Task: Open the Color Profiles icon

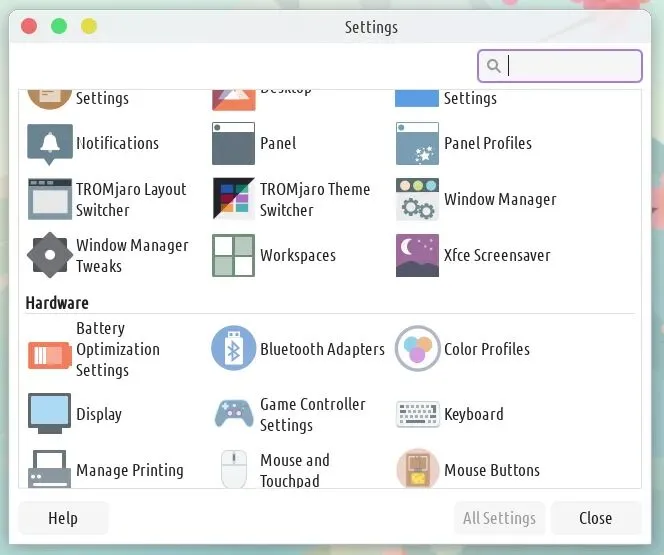Action: [417, 348]
